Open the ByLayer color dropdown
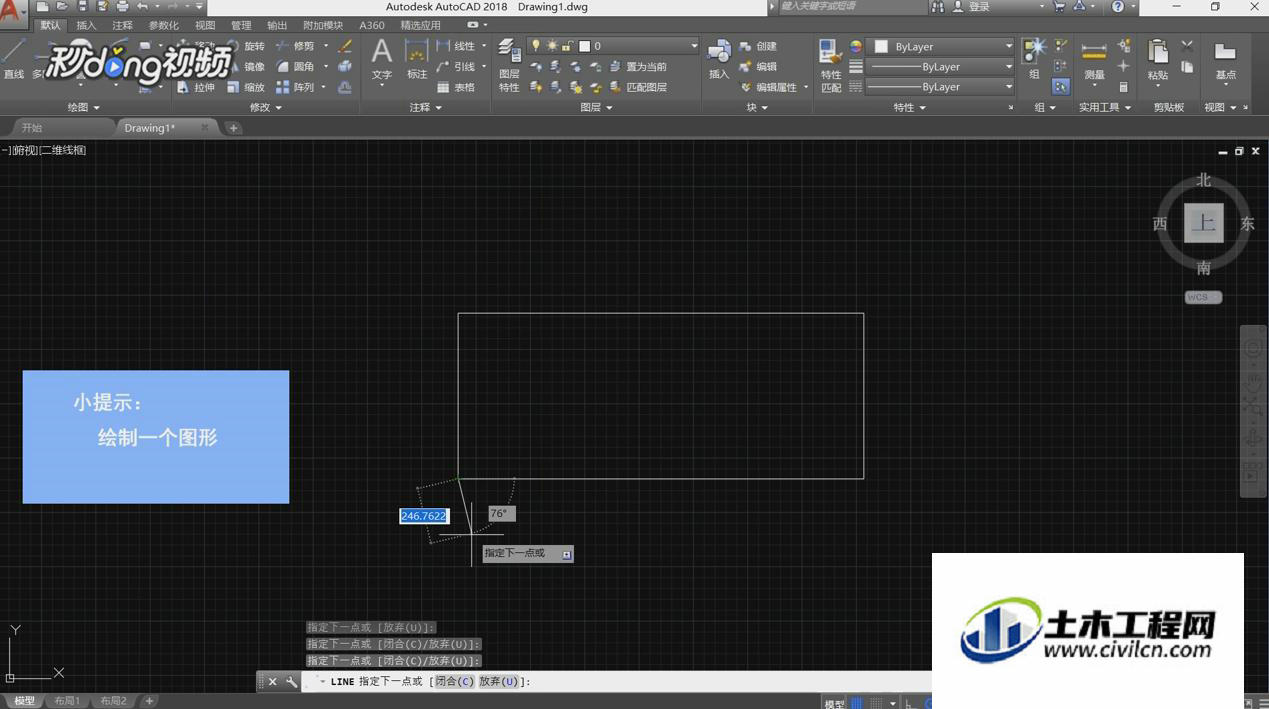This screenshot has height=709, width=1269. pyautogui.click(x=1008, y=47)
